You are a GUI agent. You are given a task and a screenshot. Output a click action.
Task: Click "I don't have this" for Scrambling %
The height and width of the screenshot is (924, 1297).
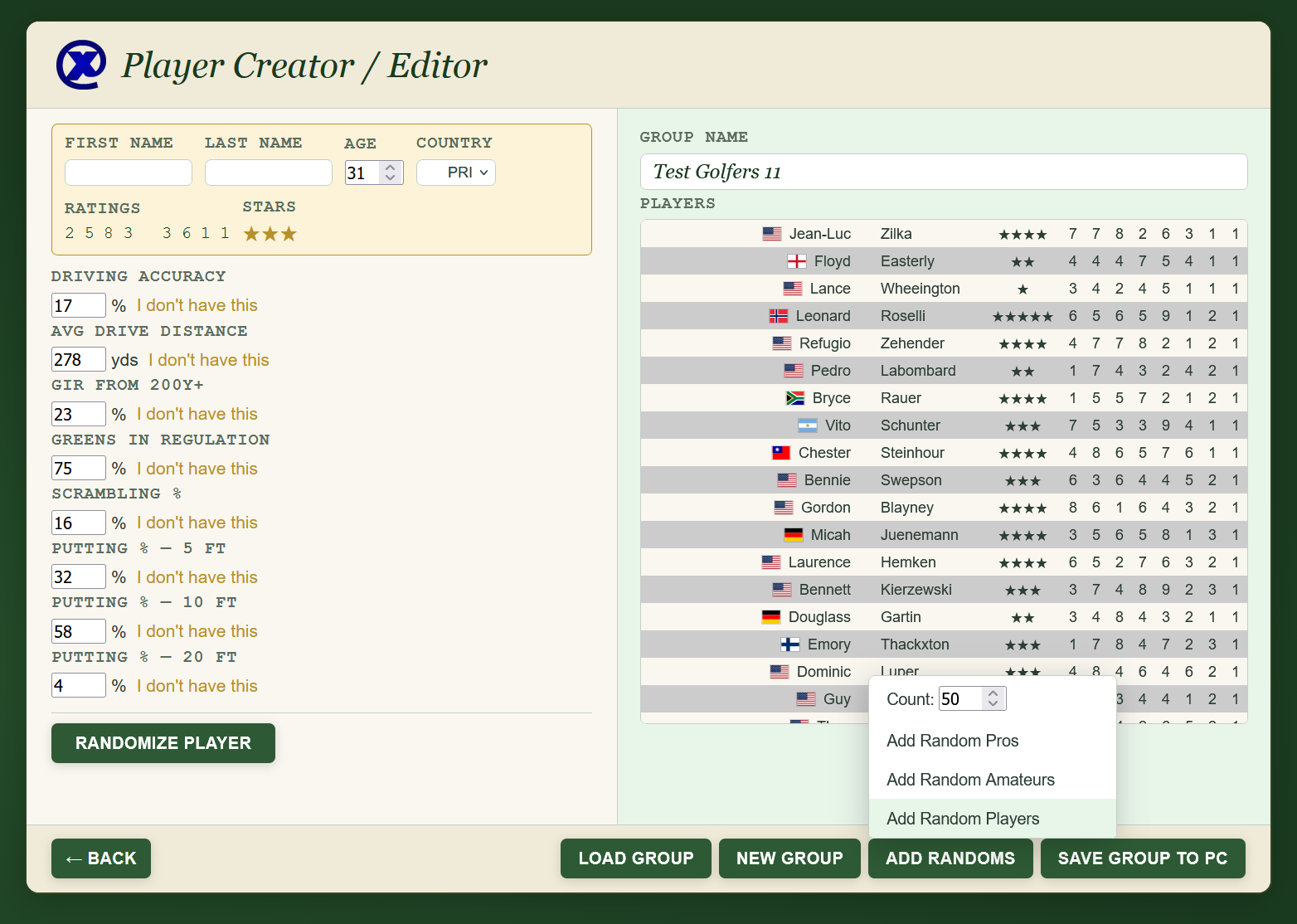[197, 523]
